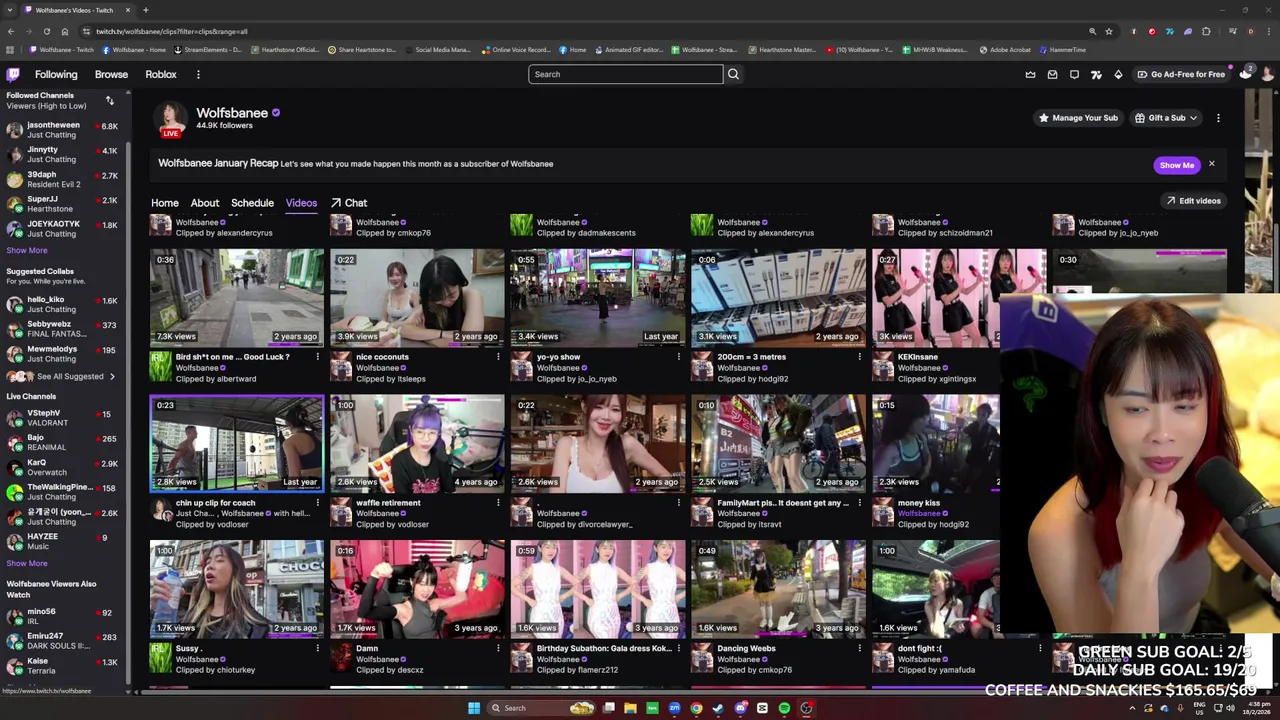The height and width of the screenshot is (720, 1280).
Task: Open the Windows Start menu
Action: [474, 708]
